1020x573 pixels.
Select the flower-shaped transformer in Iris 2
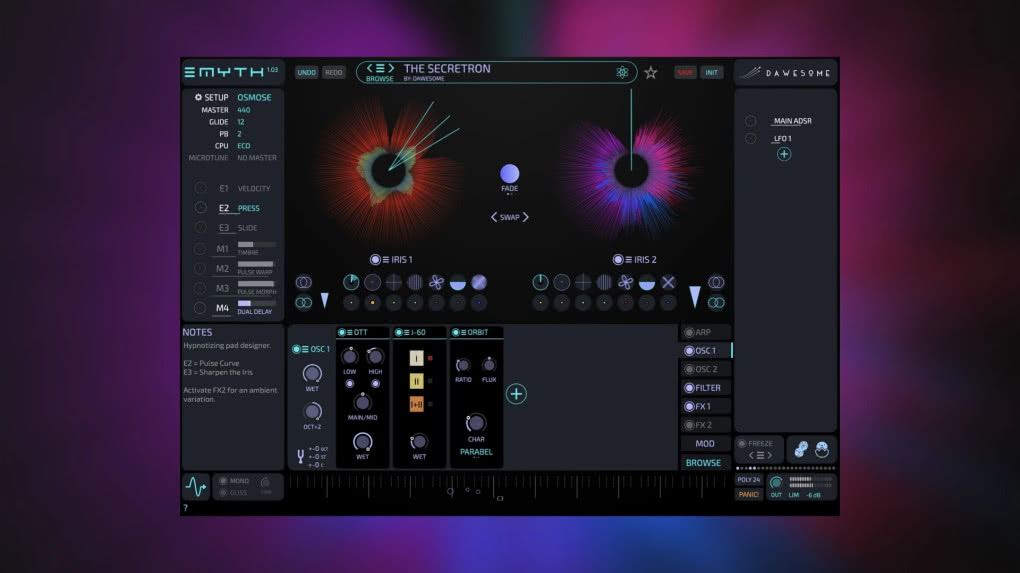(x=625, y=282)
